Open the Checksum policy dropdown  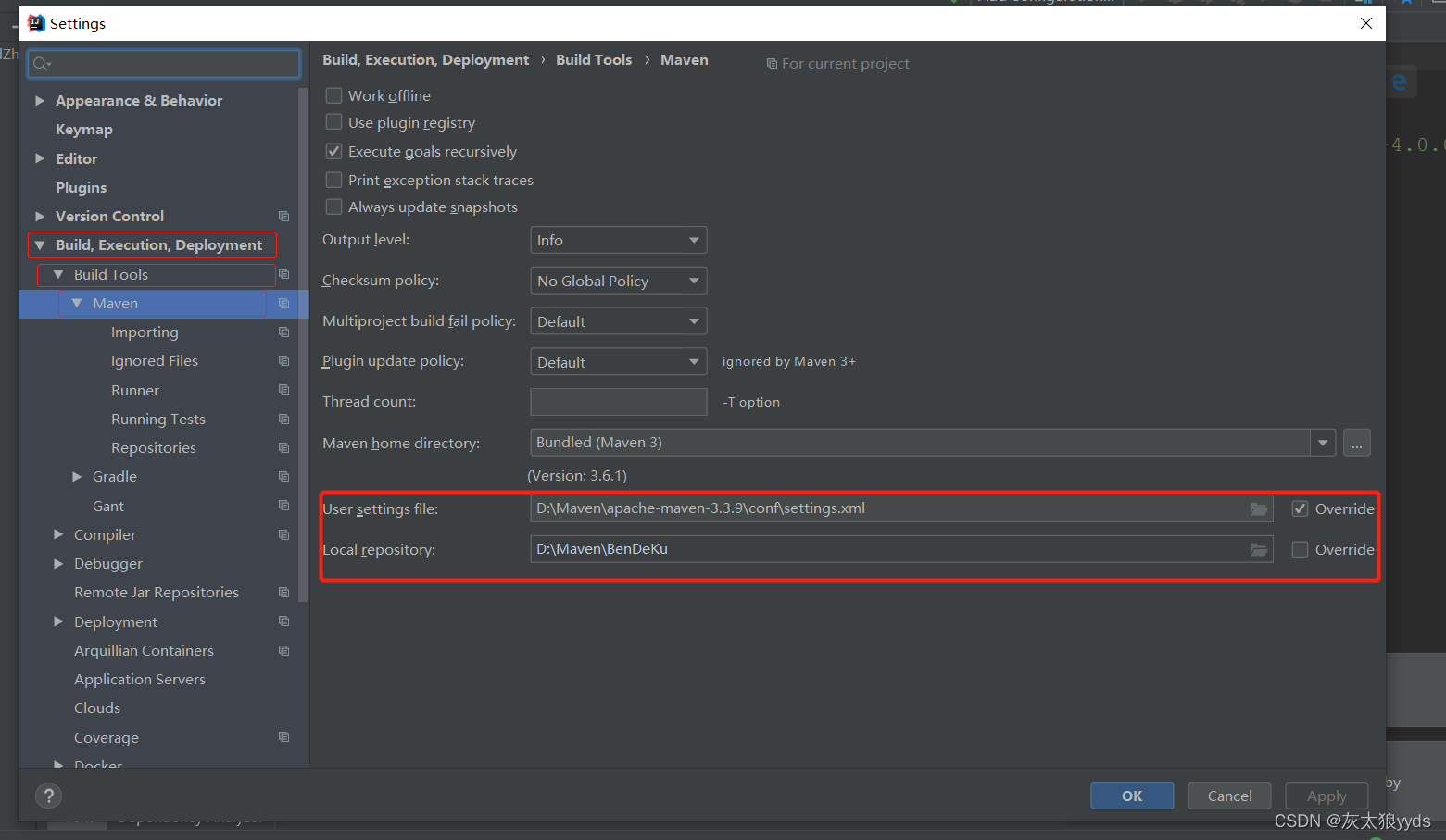619,281
